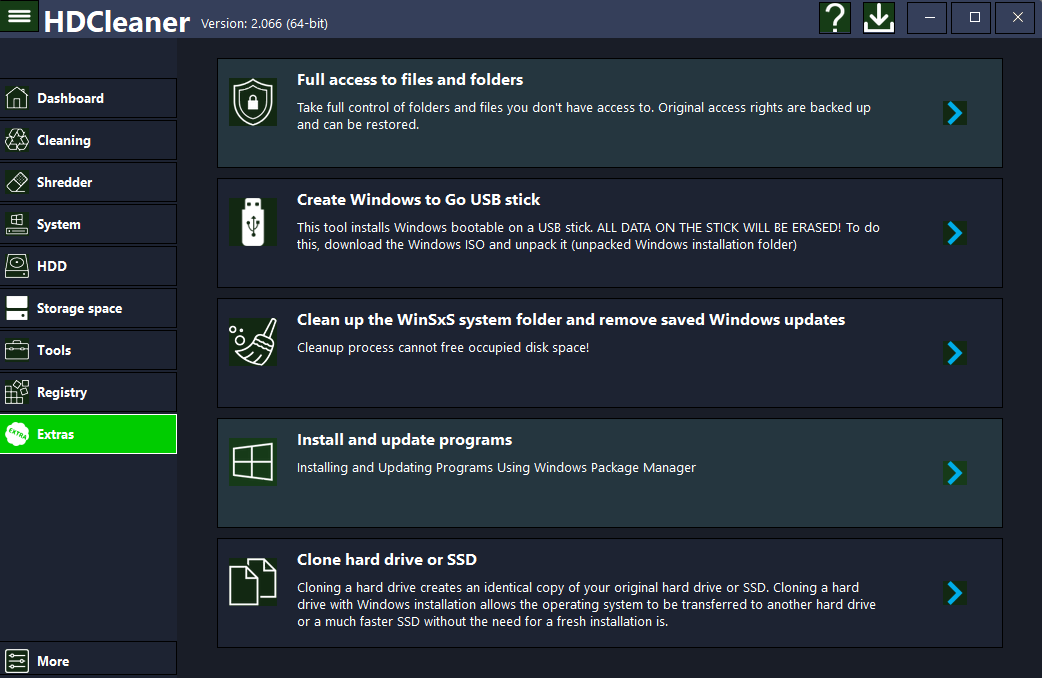
Task: Click the Dashboard house icon
Action: (x=17, y=98)
